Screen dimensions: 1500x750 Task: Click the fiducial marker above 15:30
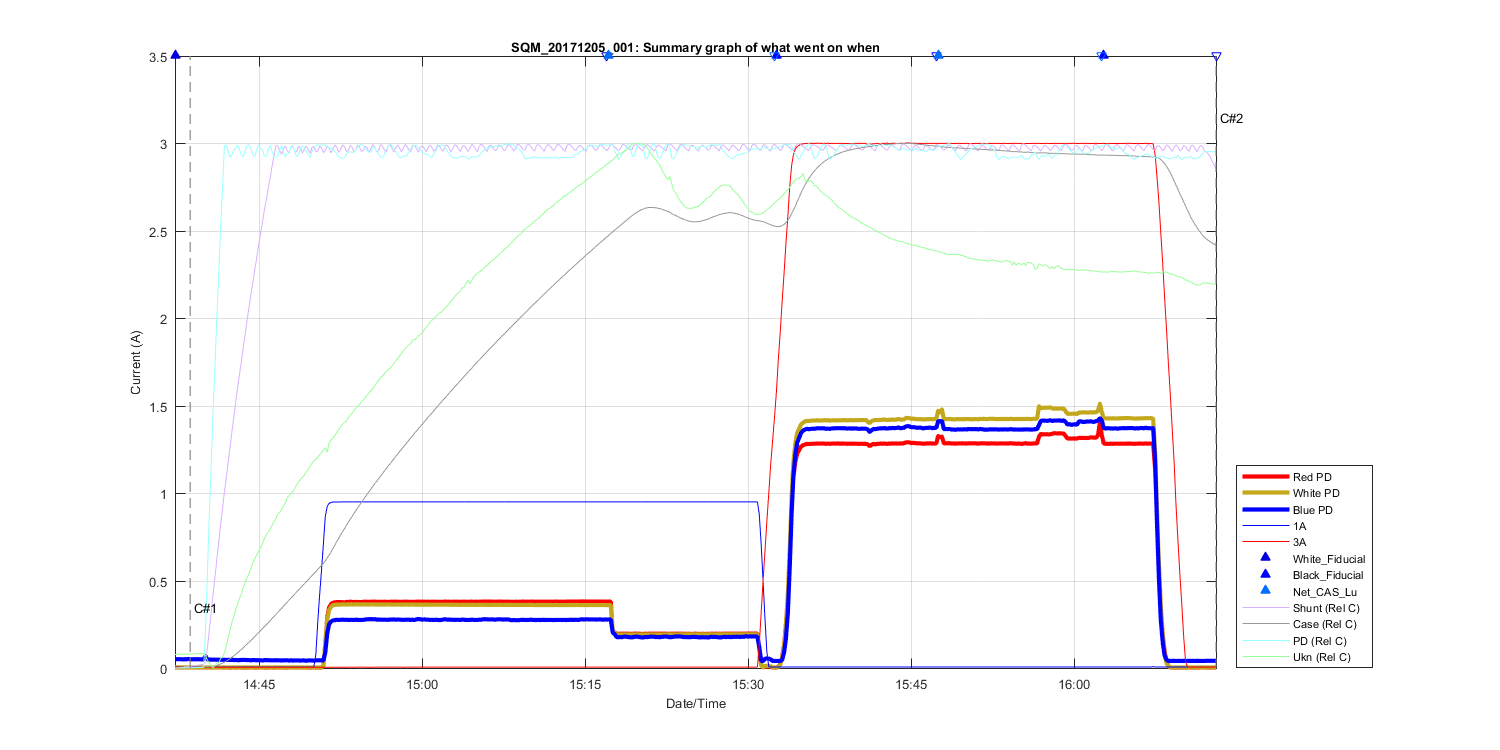(x=776, y=55)
